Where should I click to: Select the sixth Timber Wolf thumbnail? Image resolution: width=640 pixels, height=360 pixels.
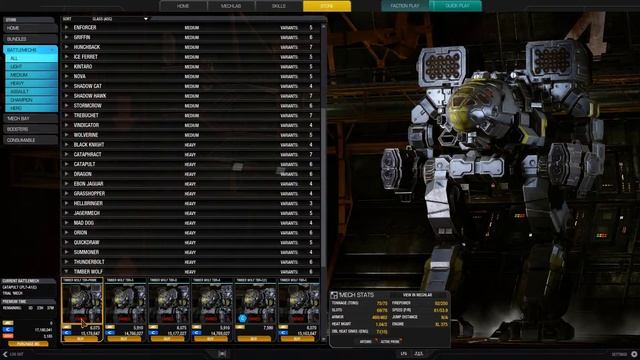coord(298,303)
